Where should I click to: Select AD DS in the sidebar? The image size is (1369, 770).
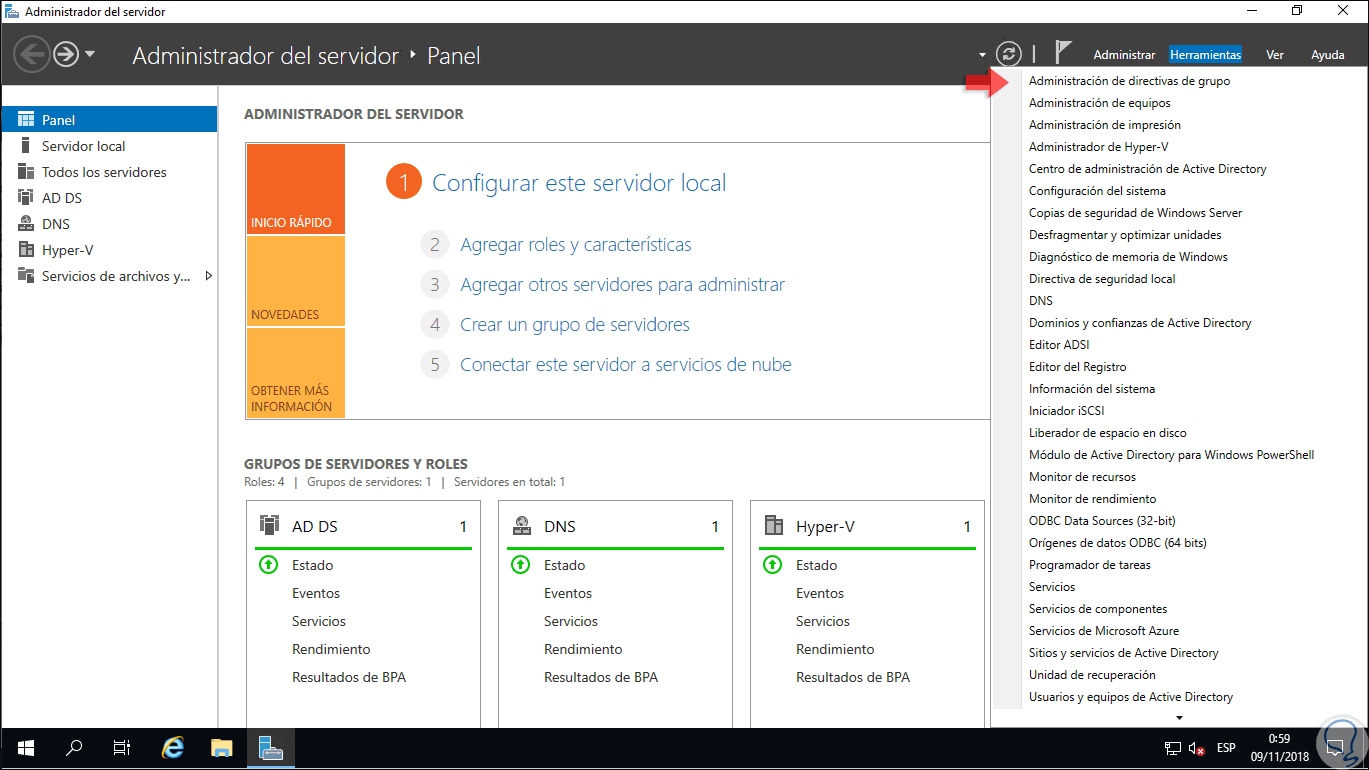point(62,198)
